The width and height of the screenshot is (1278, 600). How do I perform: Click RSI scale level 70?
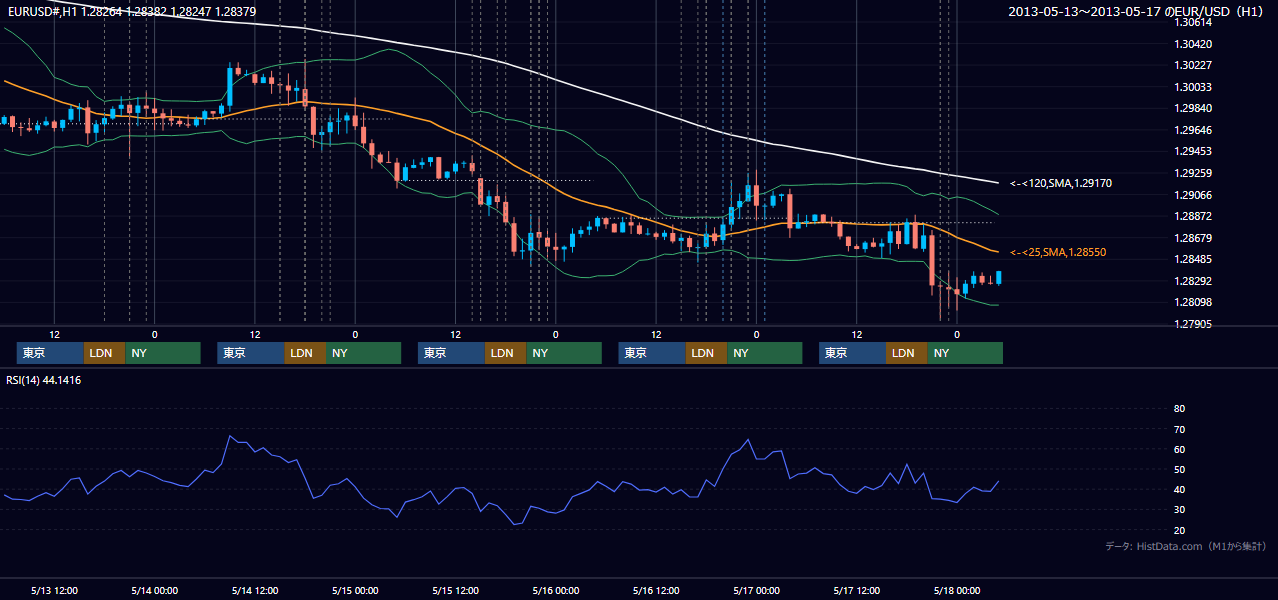pyautogui.click(x=1179, y=429)
